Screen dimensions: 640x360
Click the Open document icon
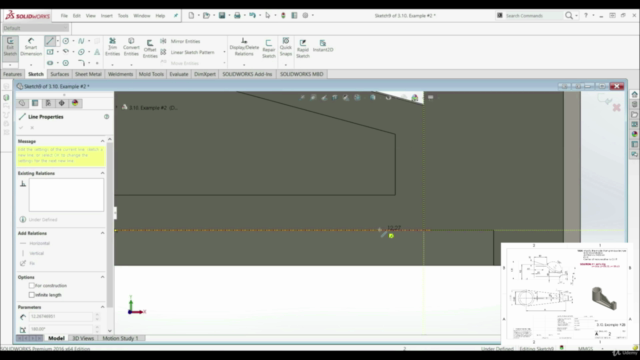pyautogui.click(x=207, y=16)
